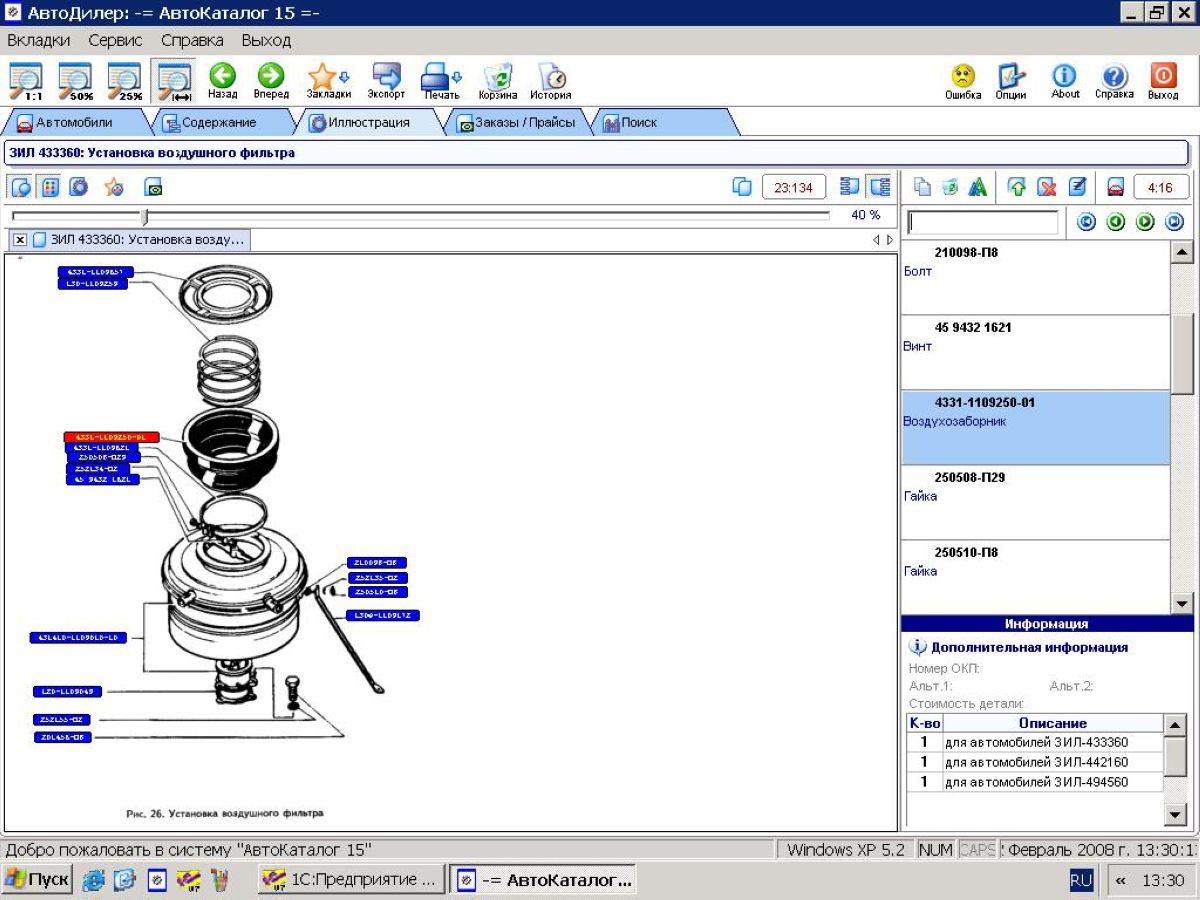Close the ЗИЛ 433360 document tab
The width and height of the screenshot is (1200, 900).
(20, 240)
